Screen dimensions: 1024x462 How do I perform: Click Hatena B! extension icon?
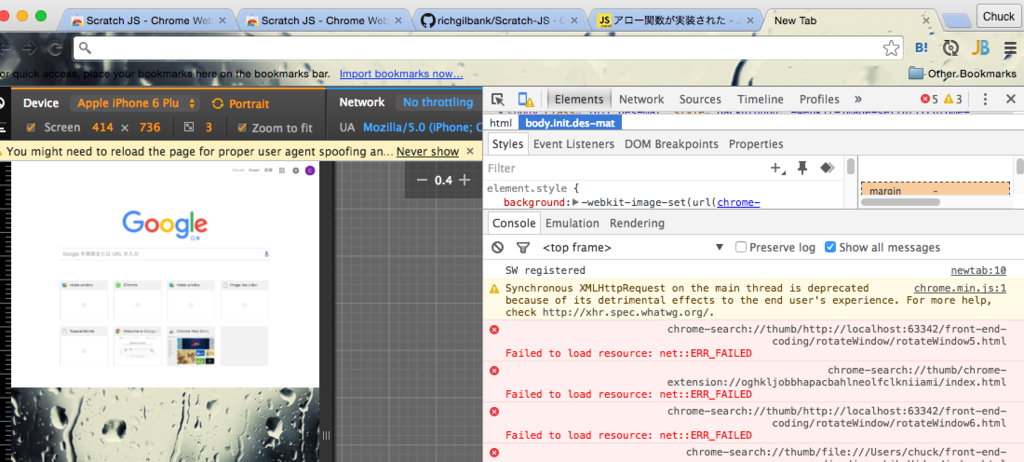coord(921,48)
